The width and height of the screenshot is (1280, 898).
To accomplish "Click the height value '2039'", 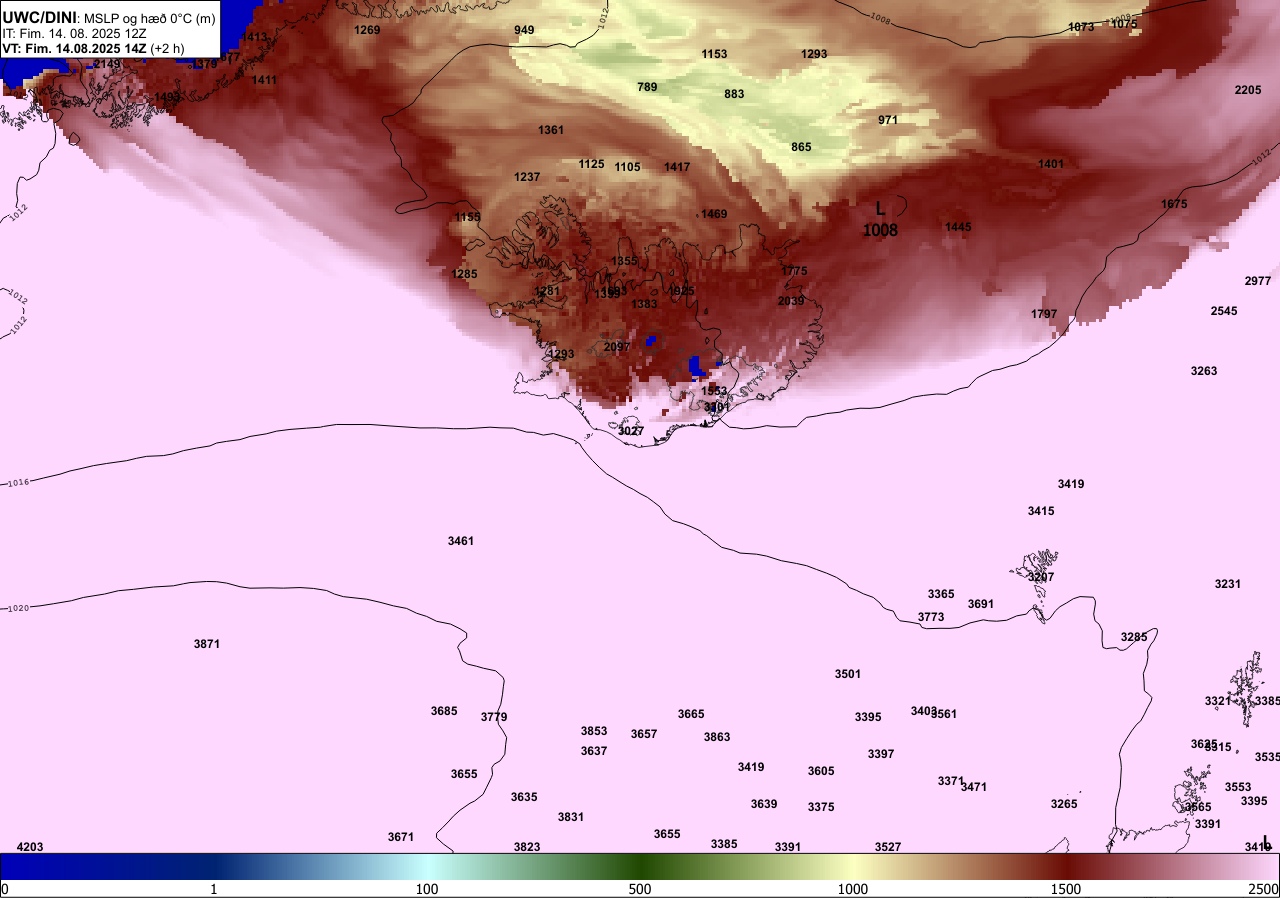I will pyautogui.click(x=791, y=301).
